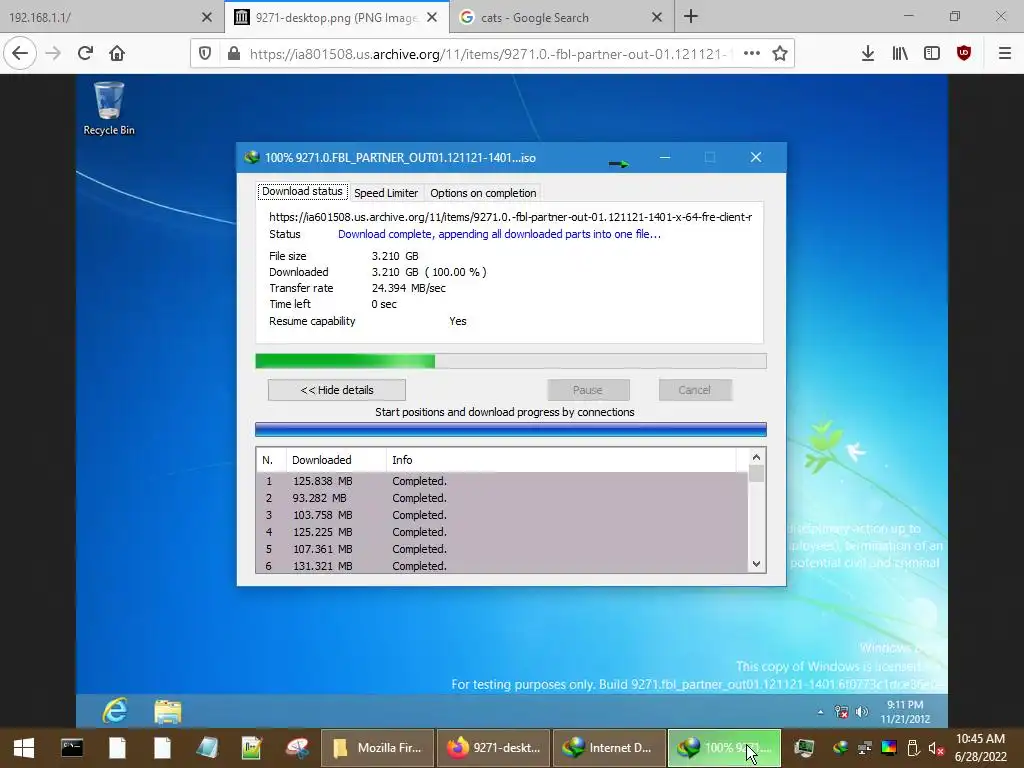1024x768 pixels.
Task: Click the File Explorer icon in image taskbar
Action: (x=168, y=711)
